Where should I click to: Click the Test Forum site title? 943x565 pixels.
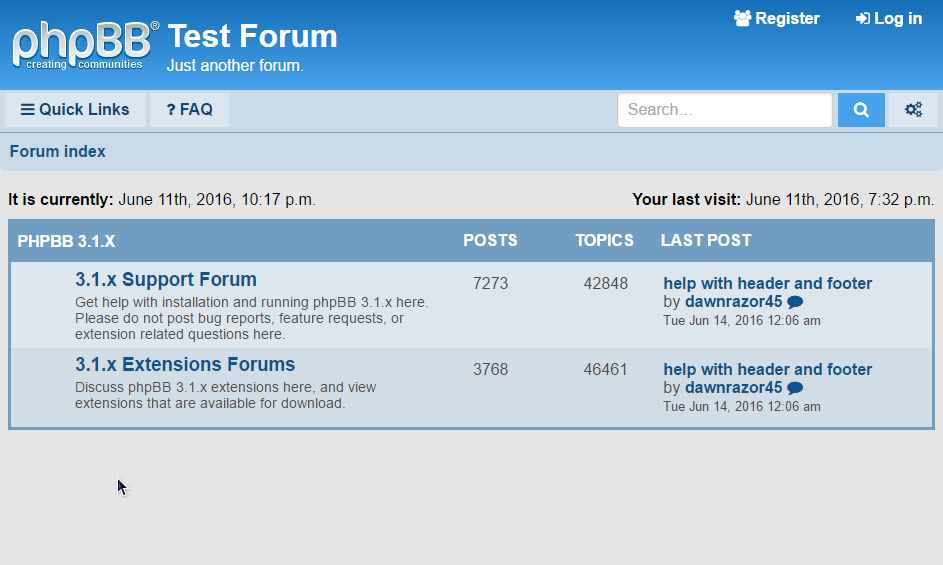click(252, 37)
